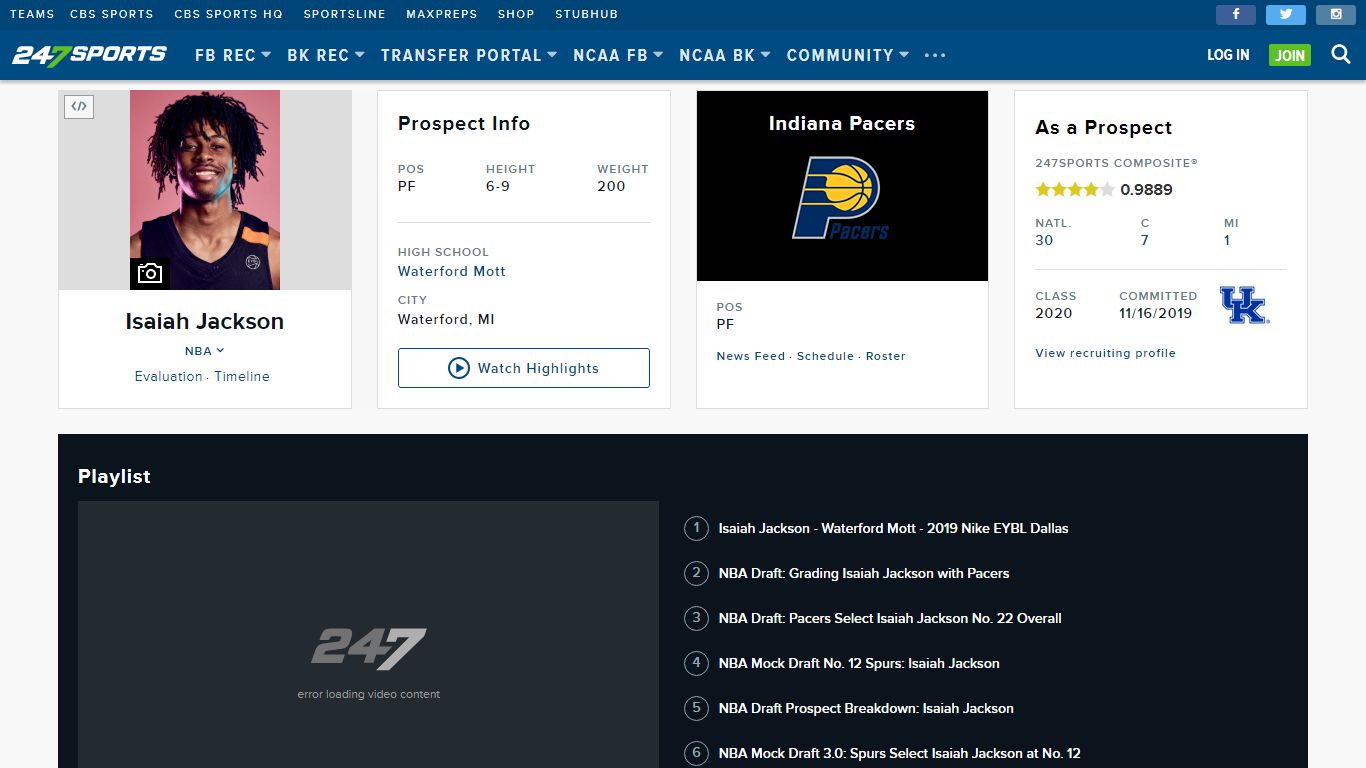
Task: Open TEAMS in top bar
Action: (32, 14)
